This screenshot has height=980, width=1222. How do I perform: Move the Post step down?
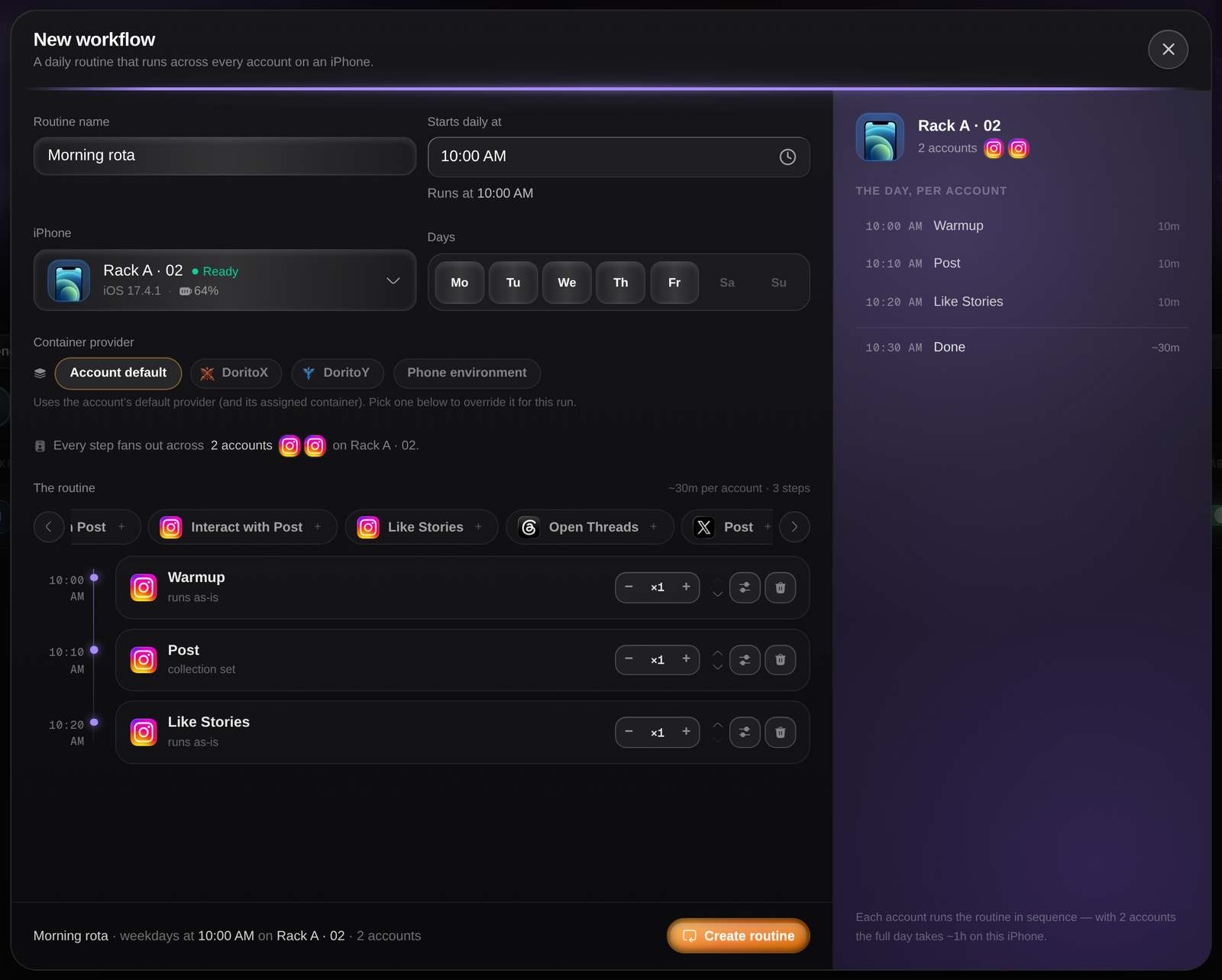[x=717, y=667]
